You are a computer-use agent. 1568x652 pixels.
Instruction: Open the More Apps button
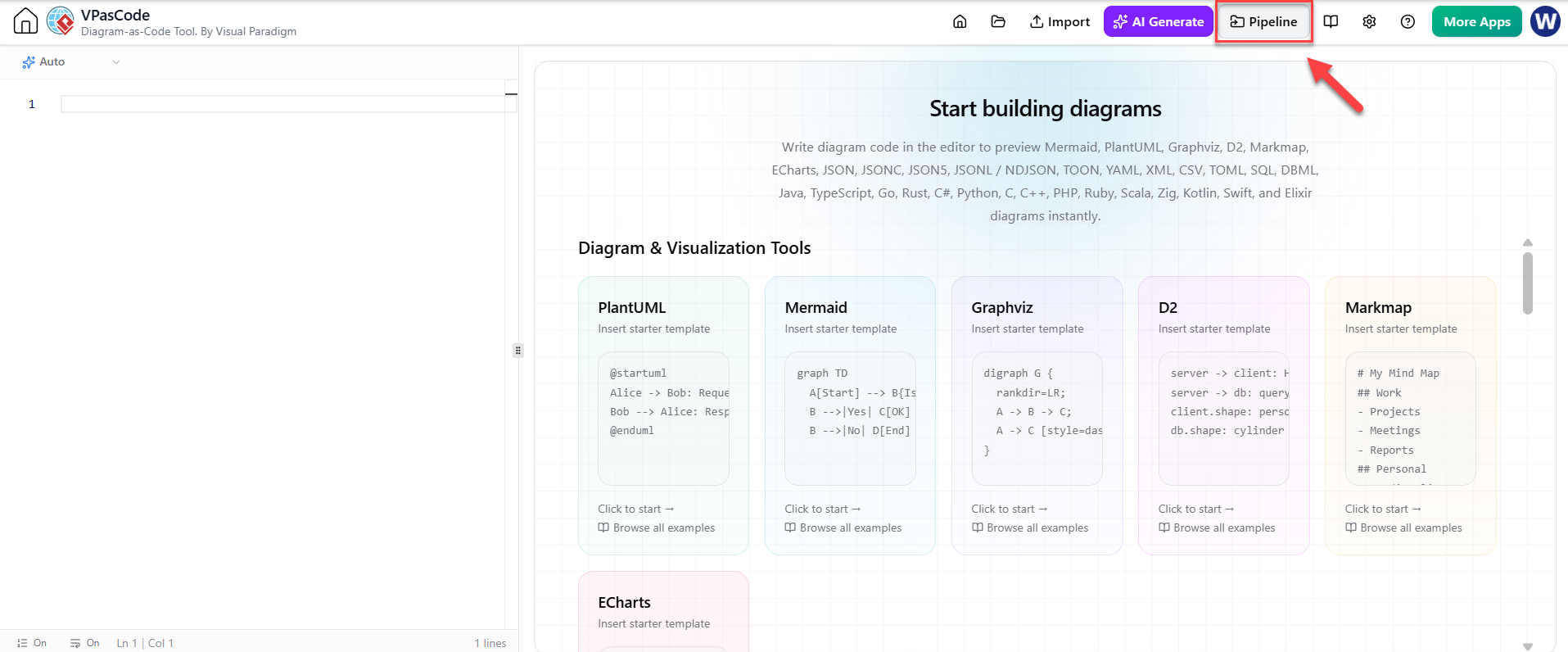[x=1476, y=21]
